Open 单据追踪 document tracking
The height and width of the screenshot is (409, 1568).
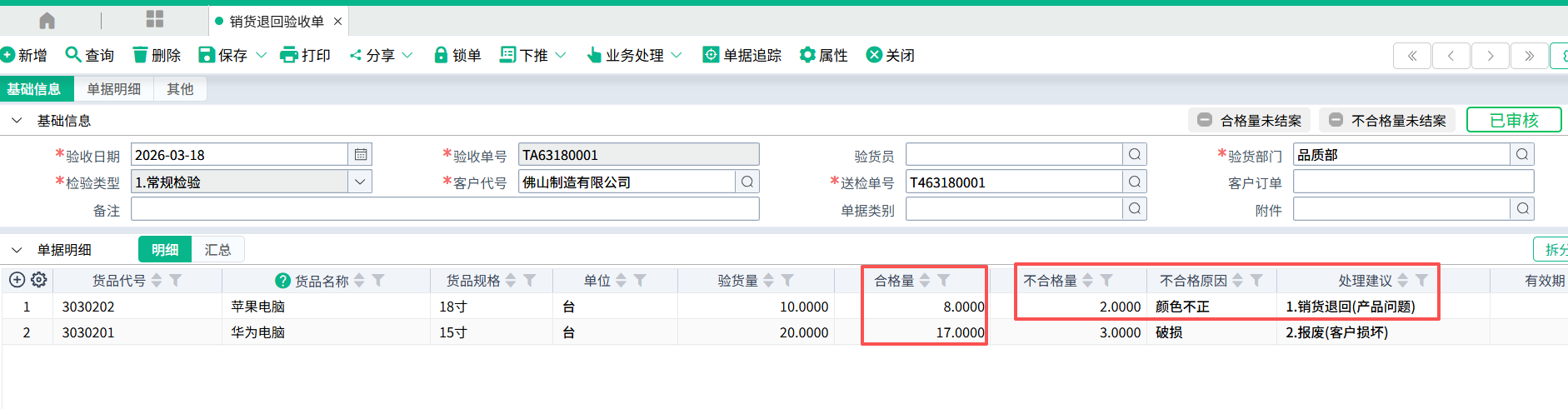coord(742,55)
